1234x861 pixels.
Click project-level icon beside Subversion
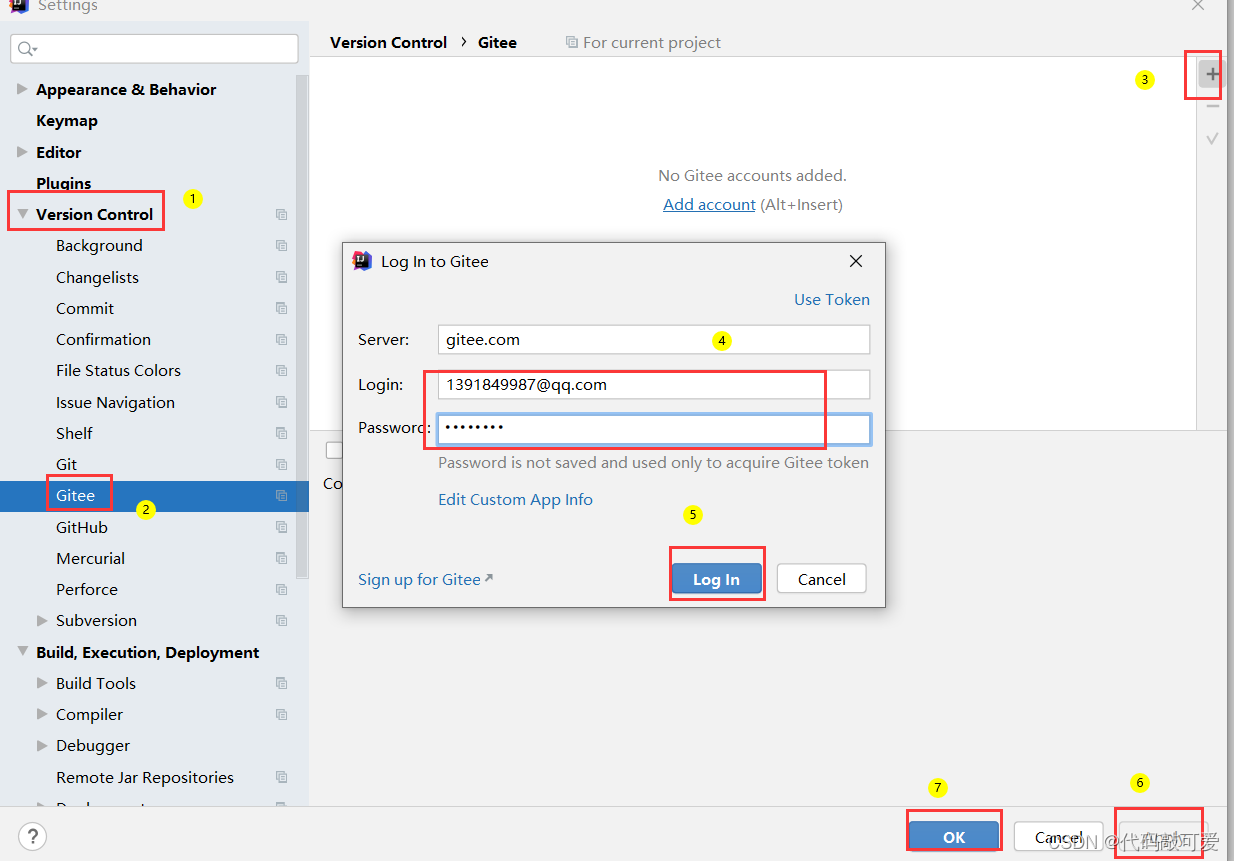(x=281, y=621)
